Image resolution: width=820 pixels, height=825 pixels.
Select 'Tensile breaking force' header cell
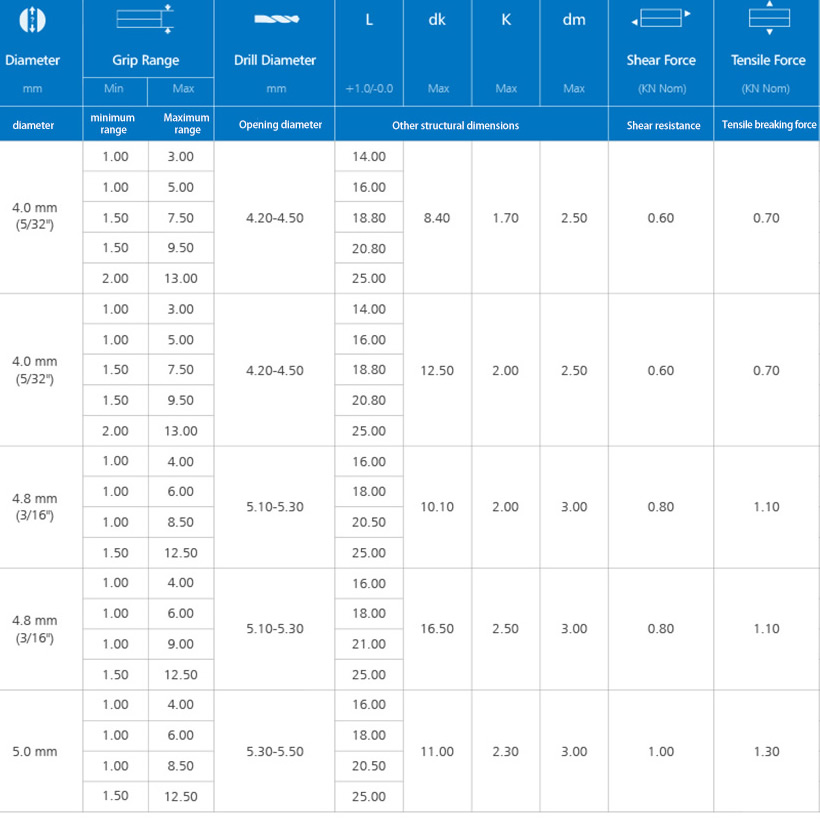(x=768, y=125)
